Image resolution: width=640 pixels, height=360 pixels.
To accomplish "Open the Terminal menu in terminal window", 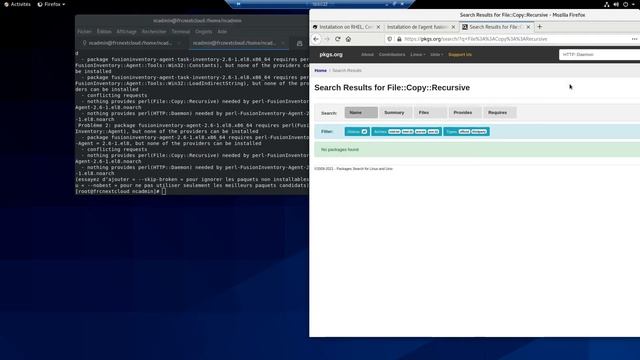I will [181, 31].
